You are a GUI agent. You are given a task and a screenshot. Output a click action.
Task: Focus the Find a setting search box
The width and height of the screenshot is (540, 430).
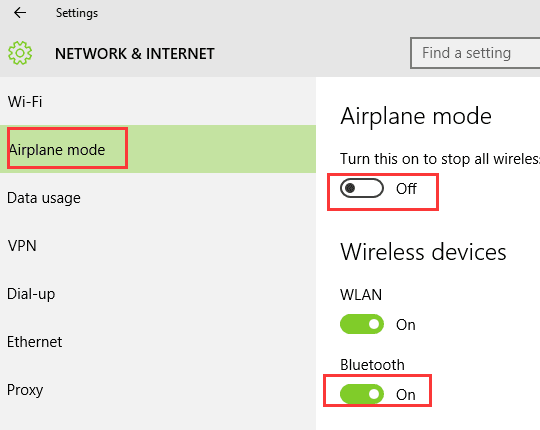coord(475,53)
